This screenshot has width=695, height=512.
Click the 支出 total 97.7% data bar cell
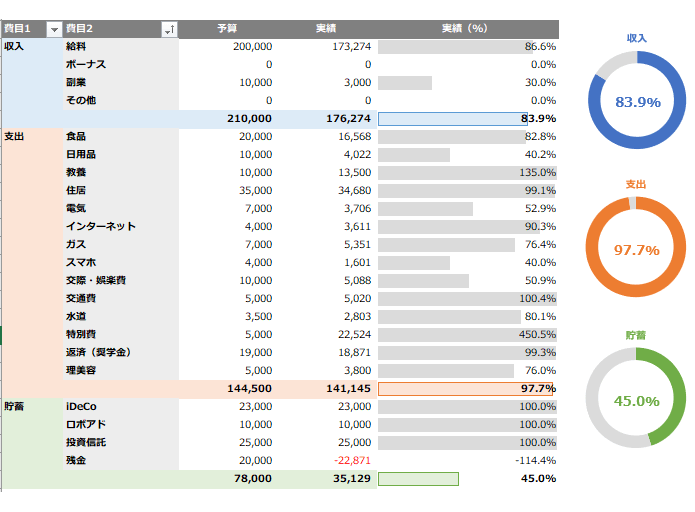467,388
